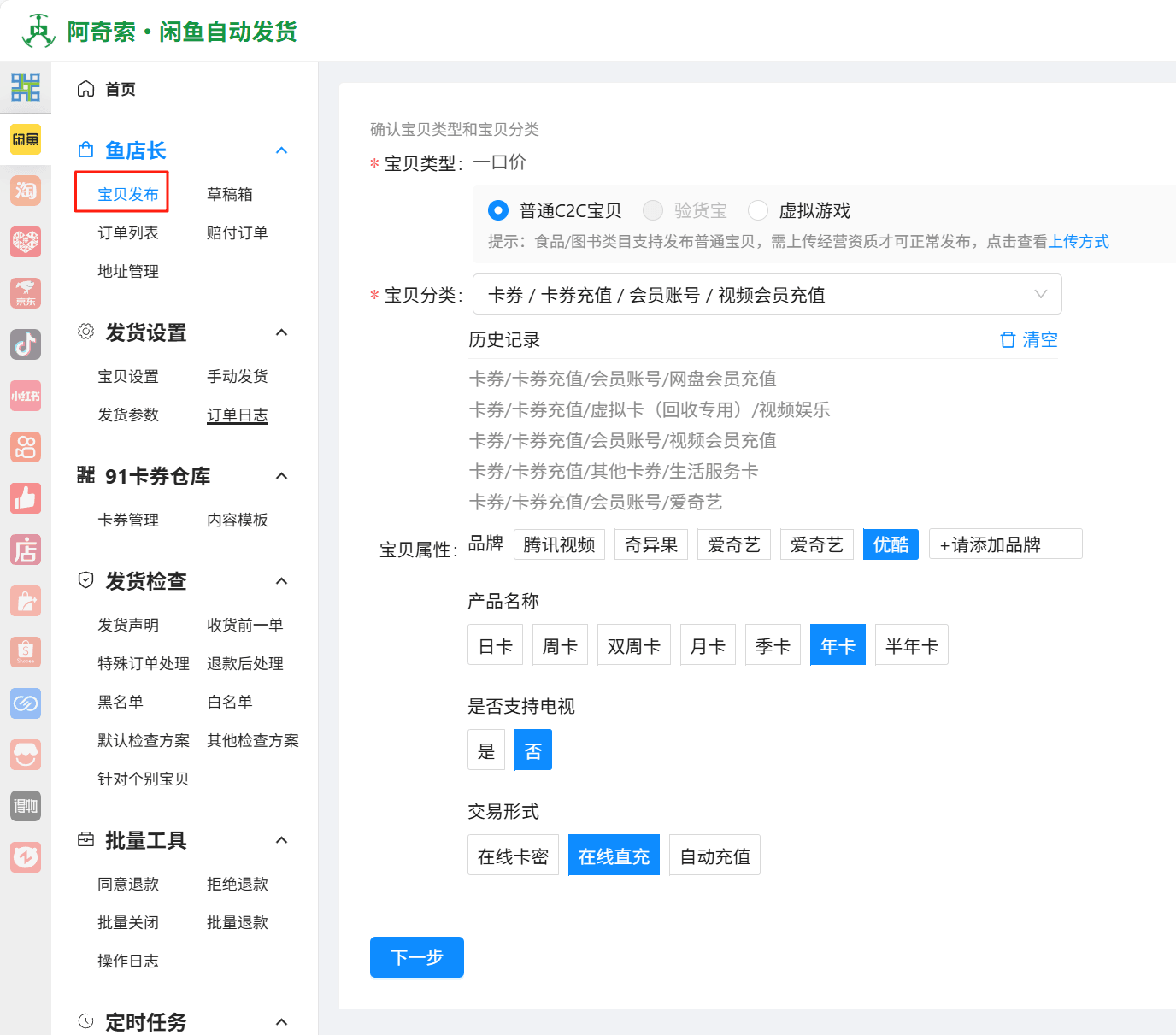Select the 虚拟游戏 radio button
This screenshot has height=1035, width=1176.
(x=757, y=209)
